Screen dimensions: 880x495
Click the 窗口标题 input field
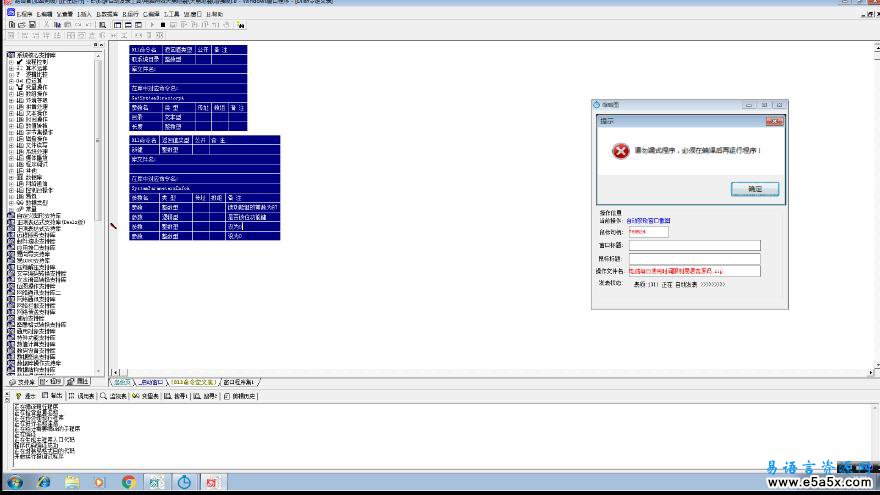[x=694, y=245]
